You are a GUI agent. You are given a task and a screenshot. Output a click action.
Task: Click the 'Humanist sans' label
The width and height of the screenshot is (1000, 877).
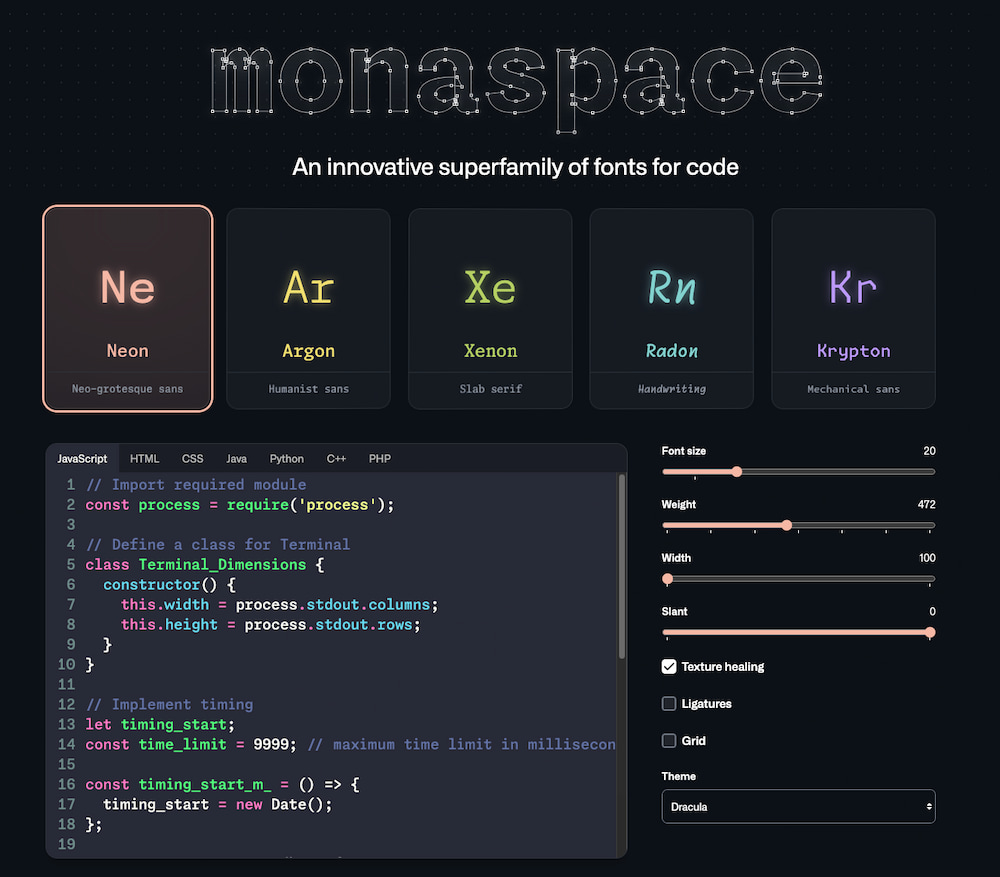[x=309, y=389]
